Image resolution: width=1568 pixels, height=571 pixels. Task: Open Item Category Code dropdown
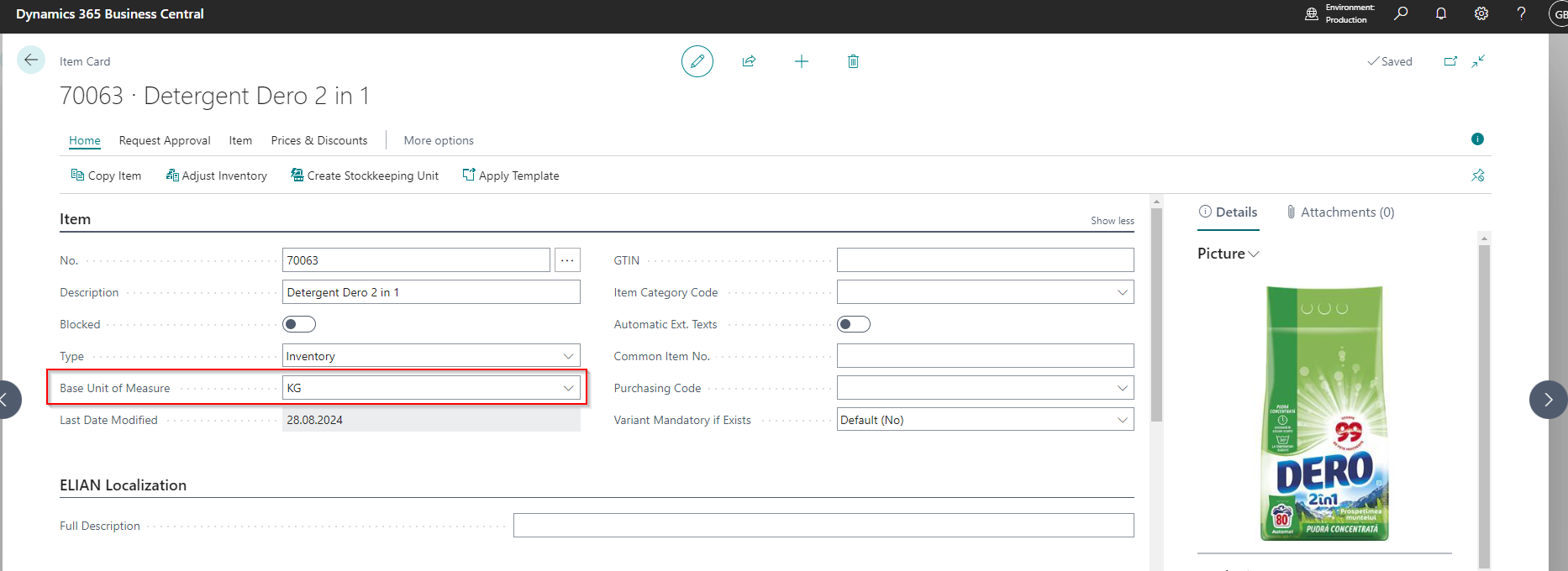[1122, 292]
